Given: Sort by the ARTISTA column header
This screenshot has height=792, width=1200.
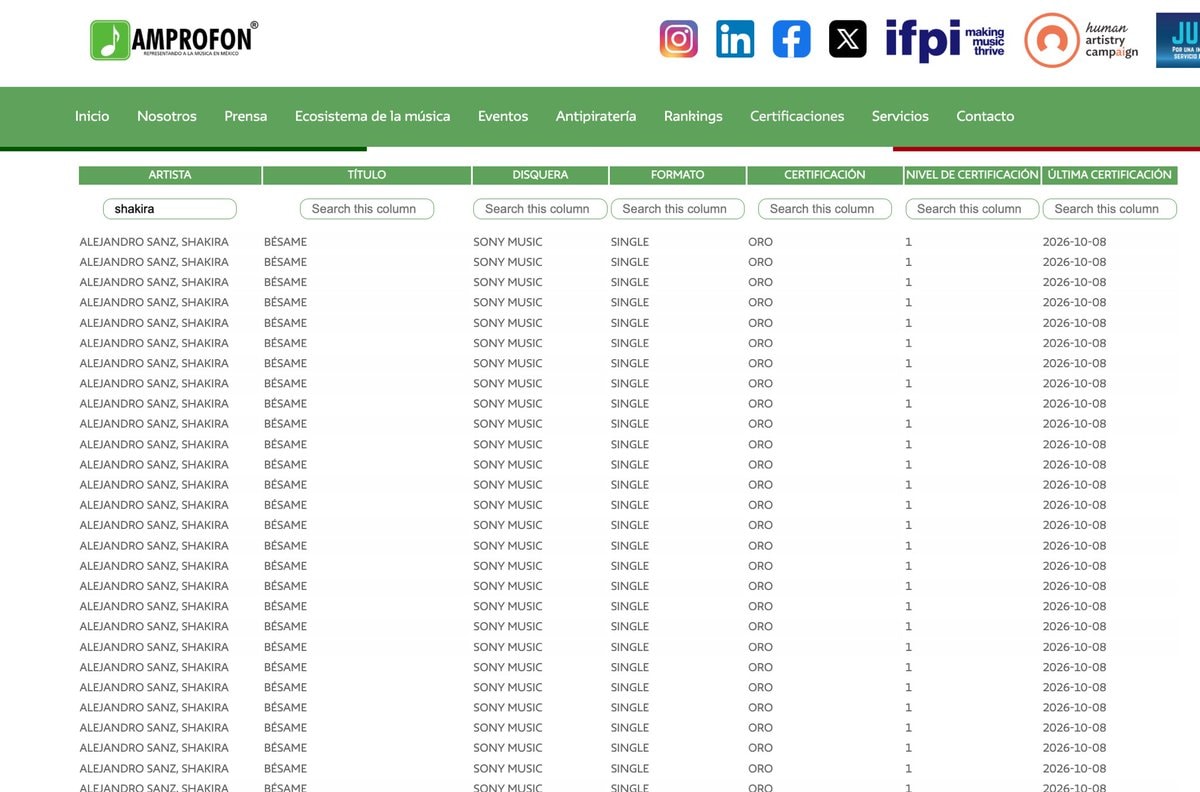Looking at the screenshot, I should [170, 175].
